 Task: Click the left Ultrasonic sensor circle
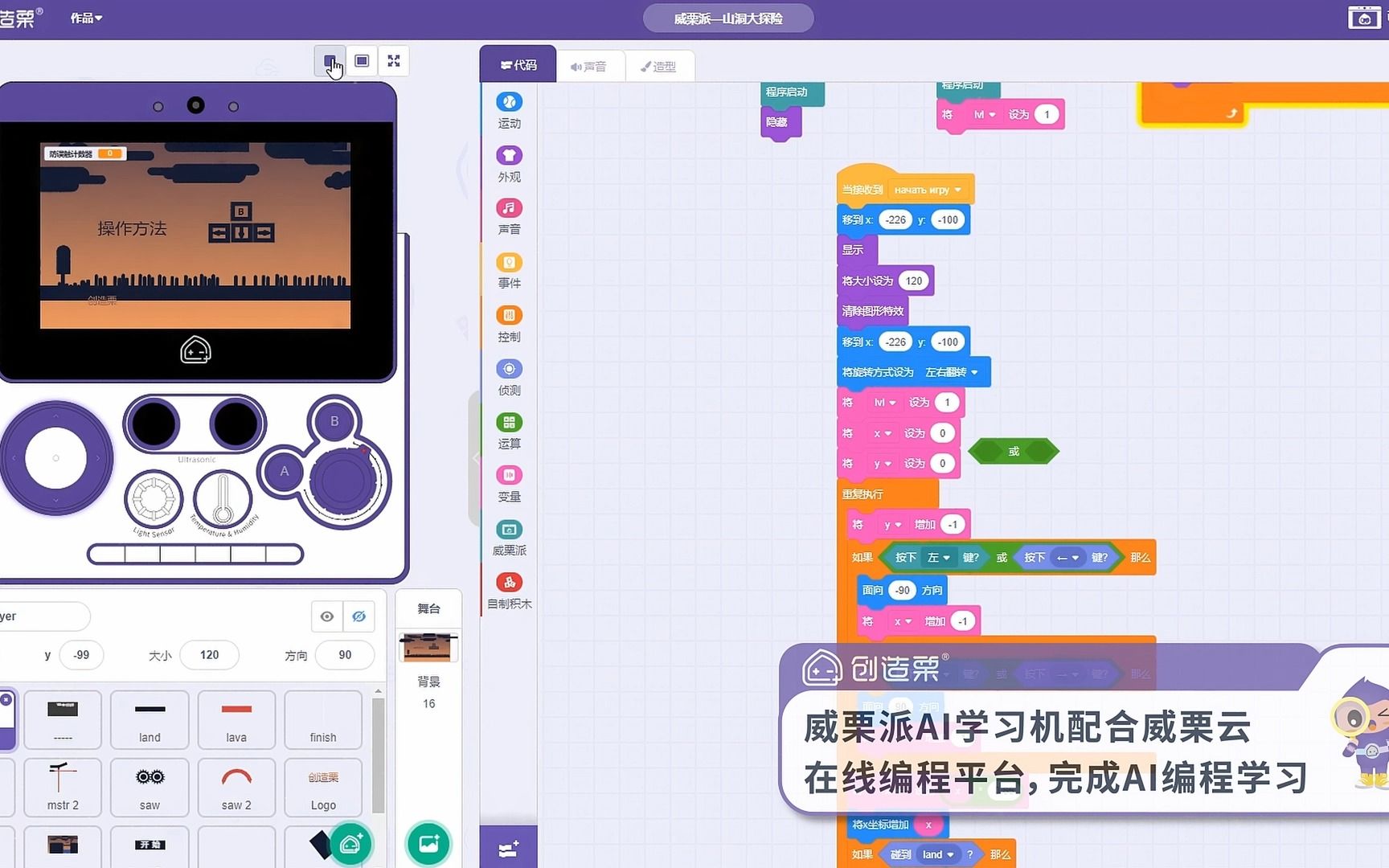pyautogui.click(x=154, y=424)
